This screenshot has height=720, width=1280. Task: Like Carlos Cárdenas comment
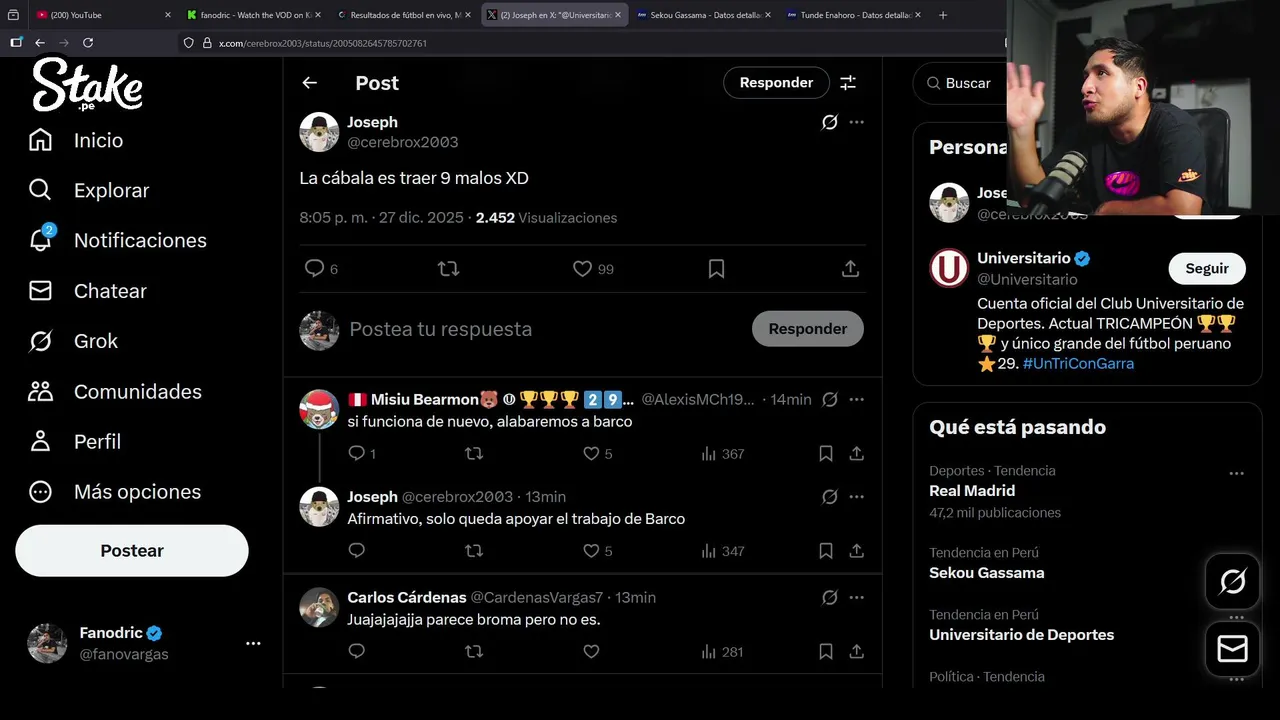click(x=591, y=651)
